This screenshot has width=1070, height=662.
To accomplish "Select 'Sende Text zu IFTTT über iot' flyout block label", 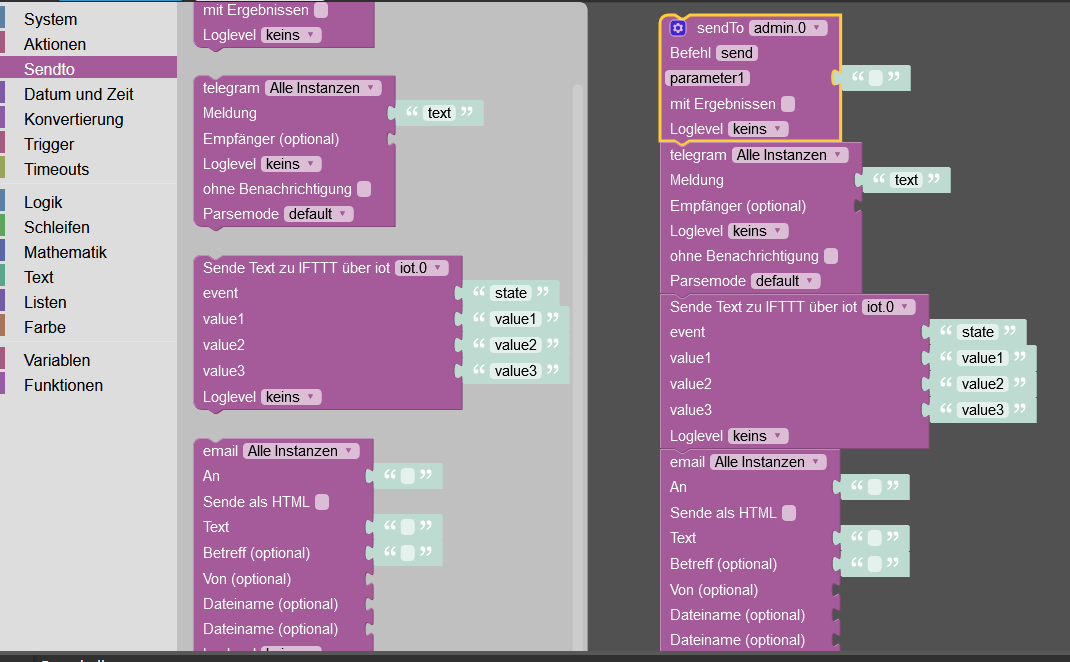I will [296, 268].
